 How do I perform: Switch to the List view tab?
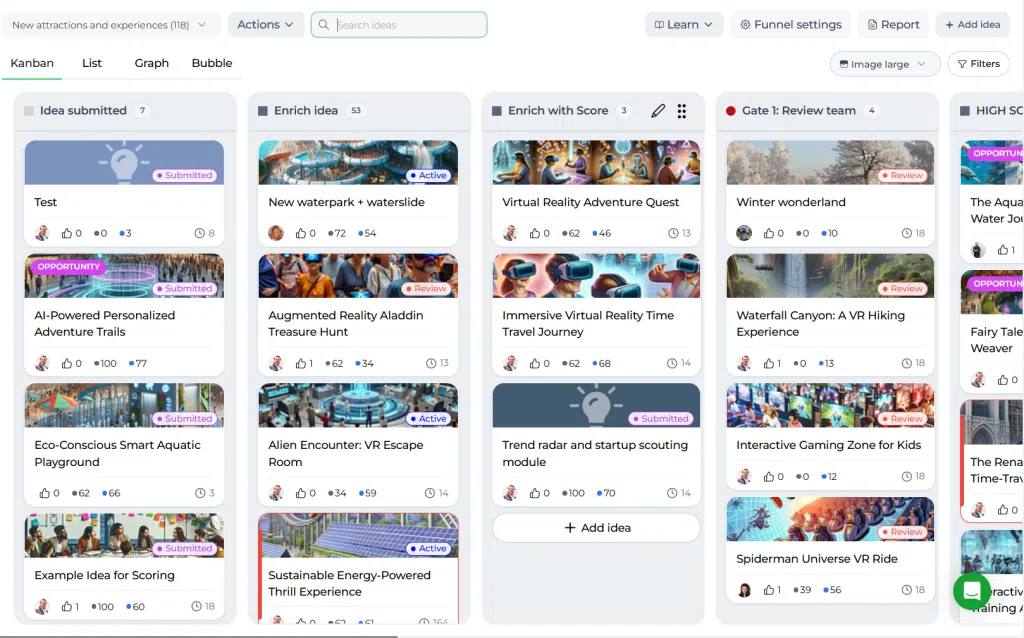click(x=92, y=63)
